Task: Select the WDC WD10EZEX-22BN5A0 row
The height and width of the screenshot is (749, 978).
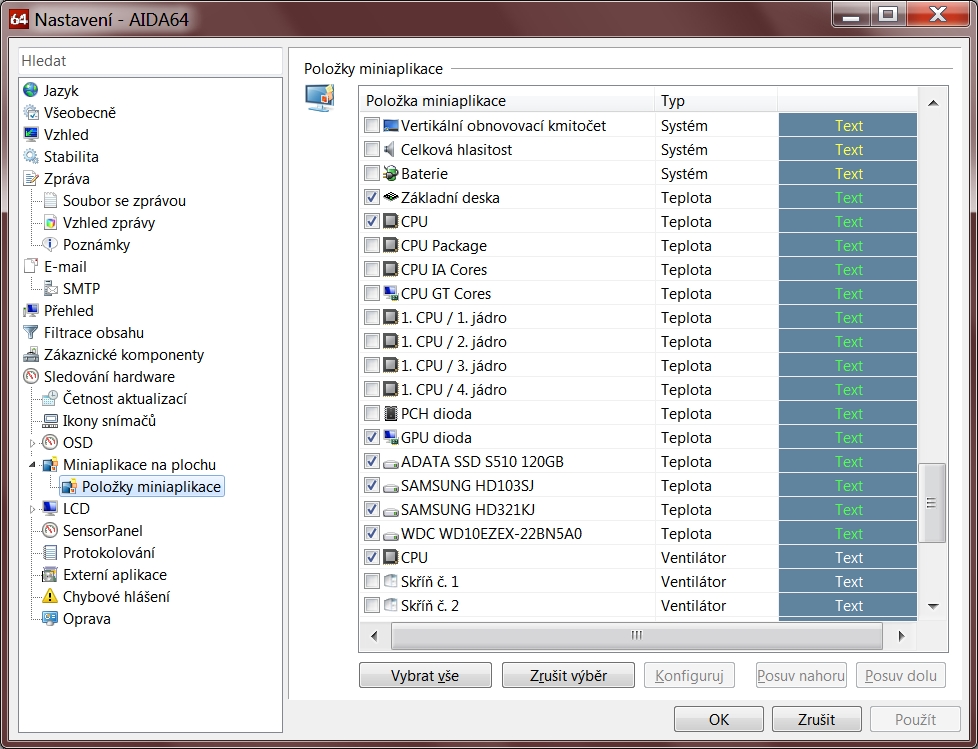Action: click(x=637, y=533)
